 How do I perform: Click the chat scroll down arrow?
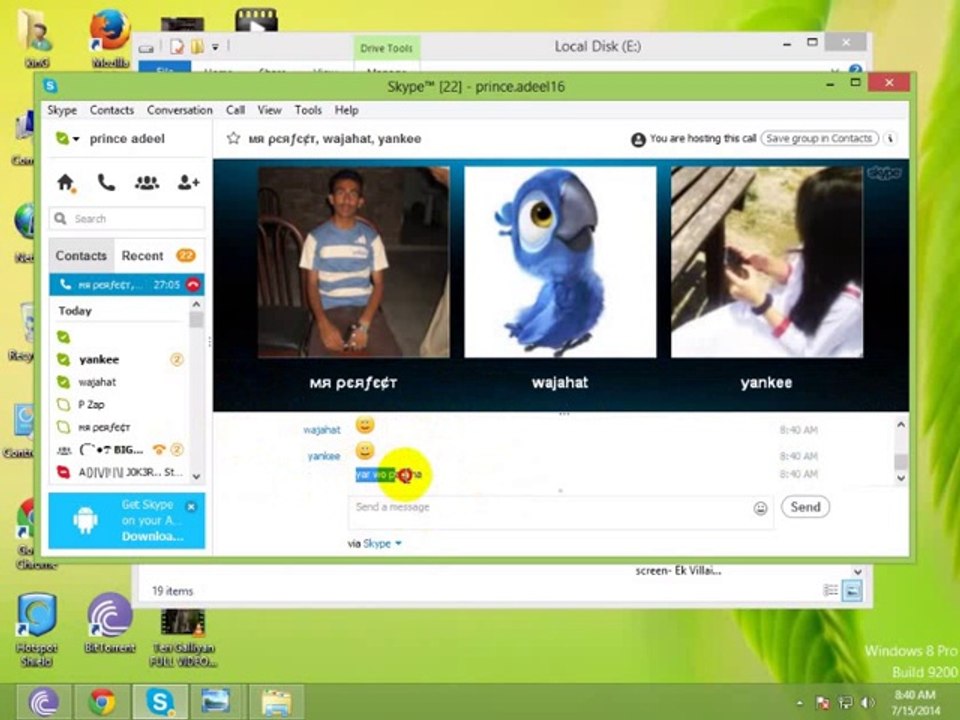coord(901,478)
